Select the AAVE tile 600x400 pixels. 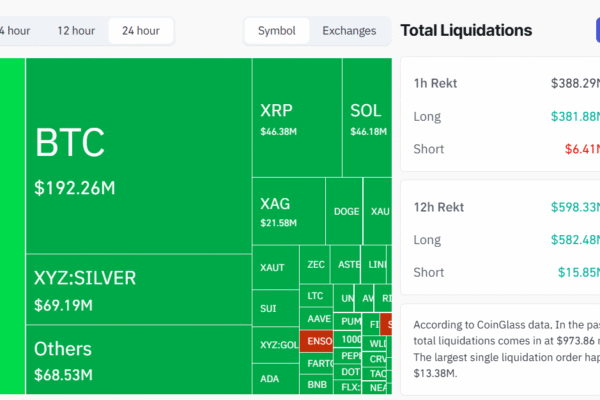319,318
